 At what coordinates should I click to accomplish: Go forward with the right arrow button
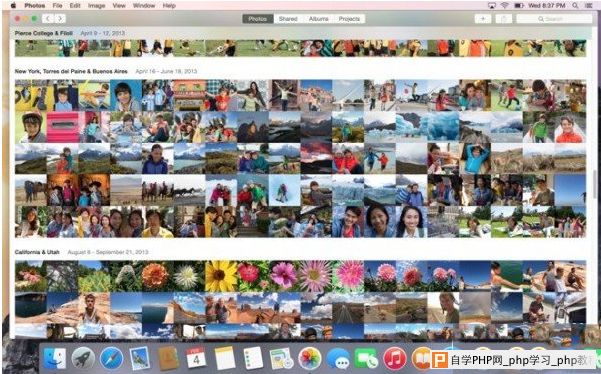pyautogui.click(x=60, y=18)
